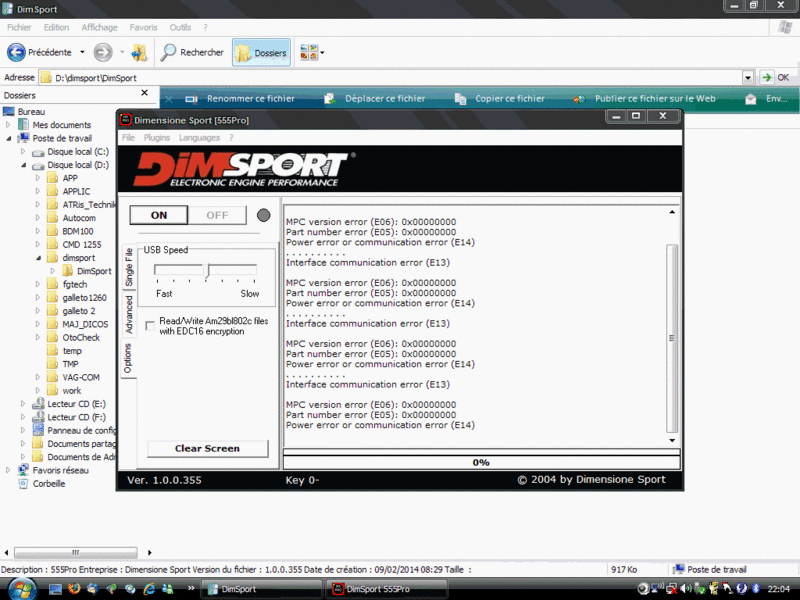Expand Mes documents tree node

pos(8,124)
